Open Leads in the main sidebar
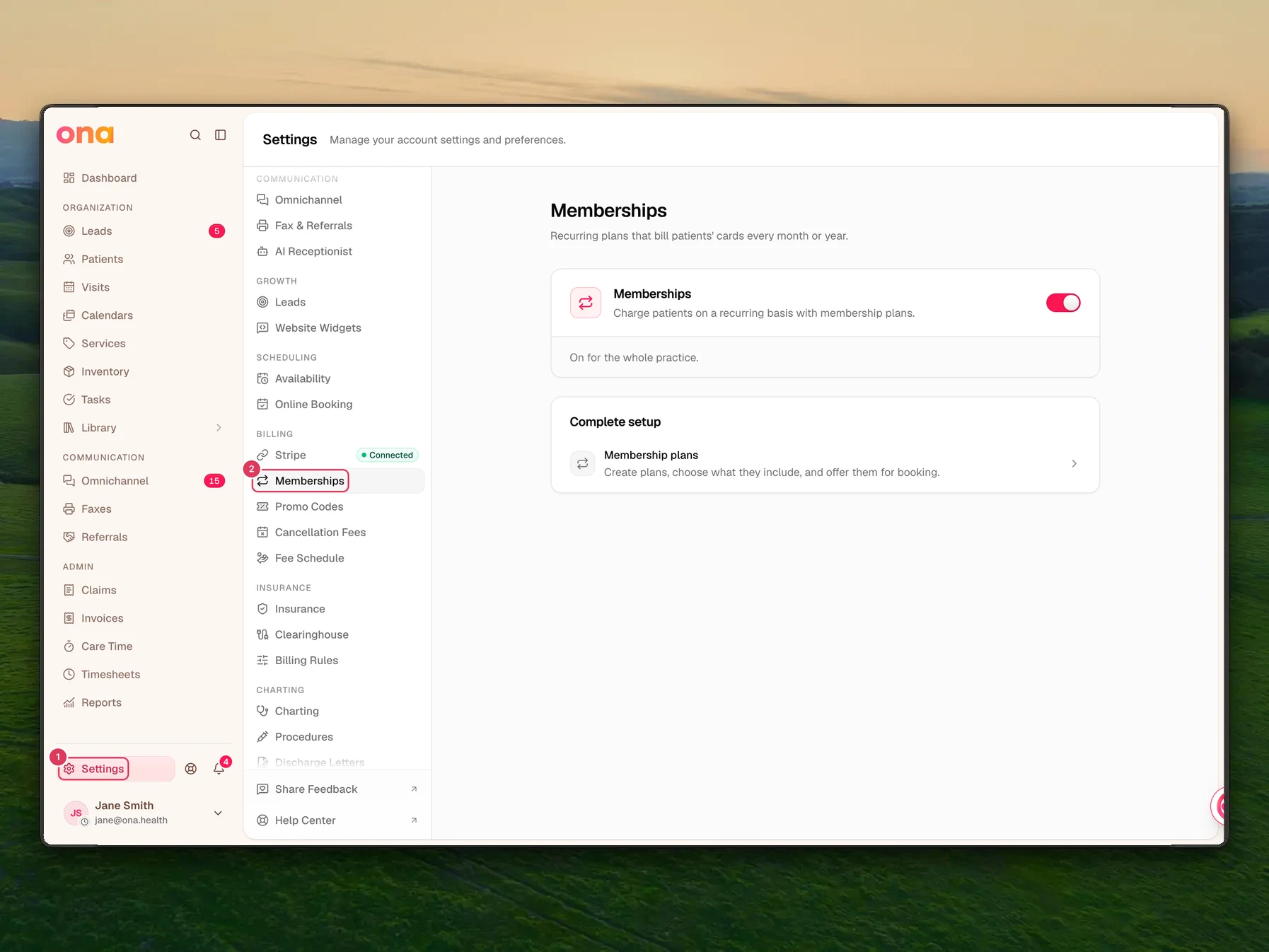This screenshot has height=952, width=1269. (144, 231)
